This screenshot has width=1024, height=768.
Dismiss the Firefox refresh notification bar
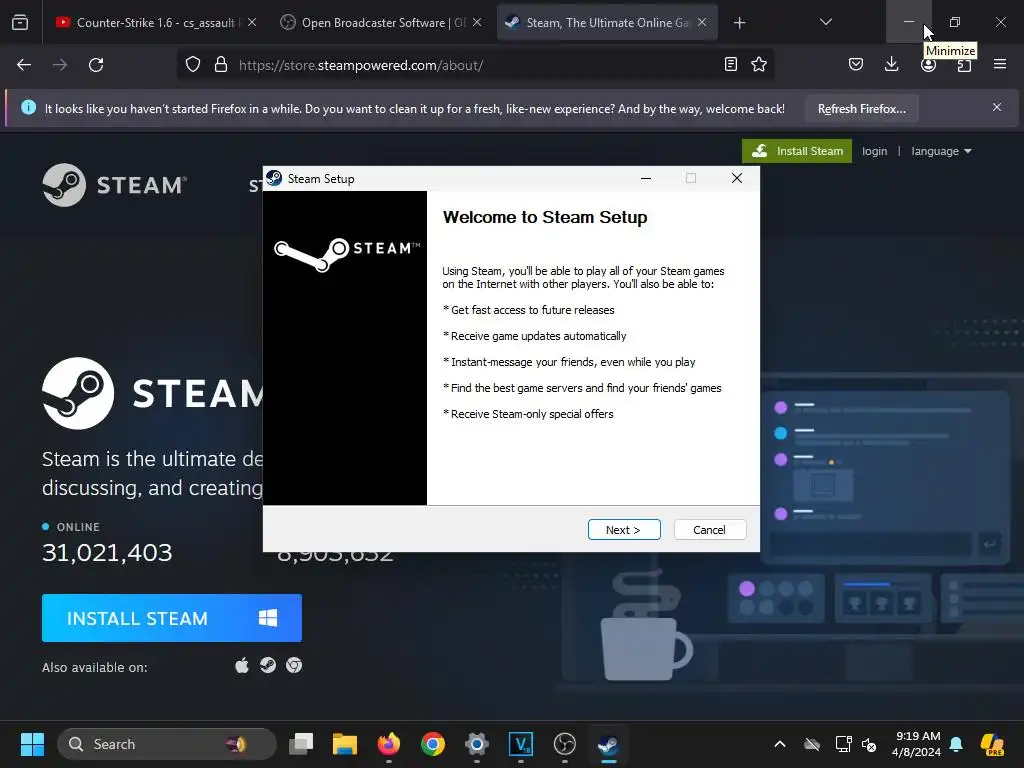click(997, 107)
